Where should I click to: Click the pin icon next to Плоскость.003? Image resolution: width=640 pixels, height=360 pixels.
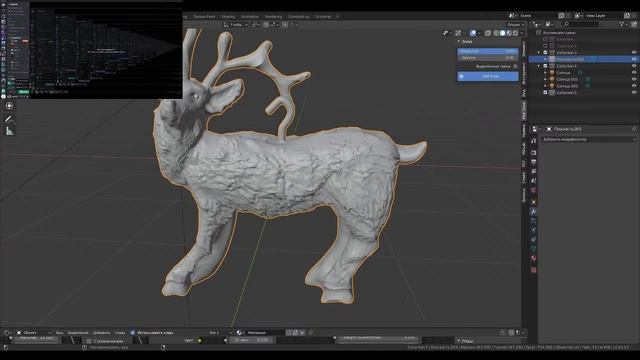(634, 129)
